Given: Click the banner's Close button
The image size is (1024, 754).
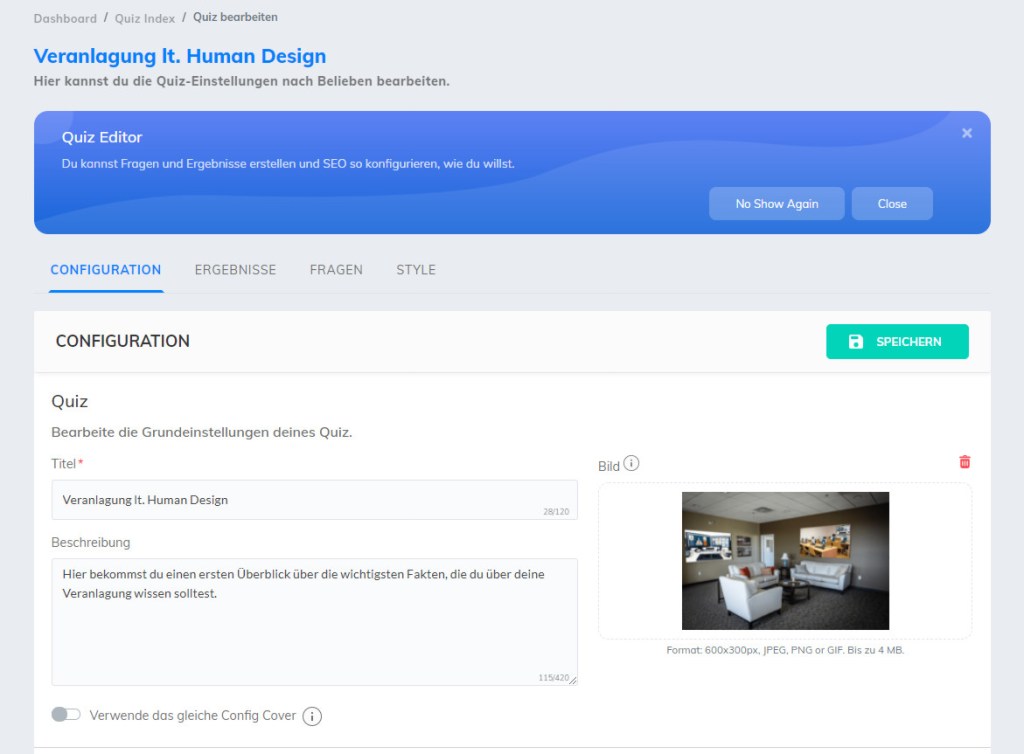Looking at the screenshot, I should click(891, 204).
